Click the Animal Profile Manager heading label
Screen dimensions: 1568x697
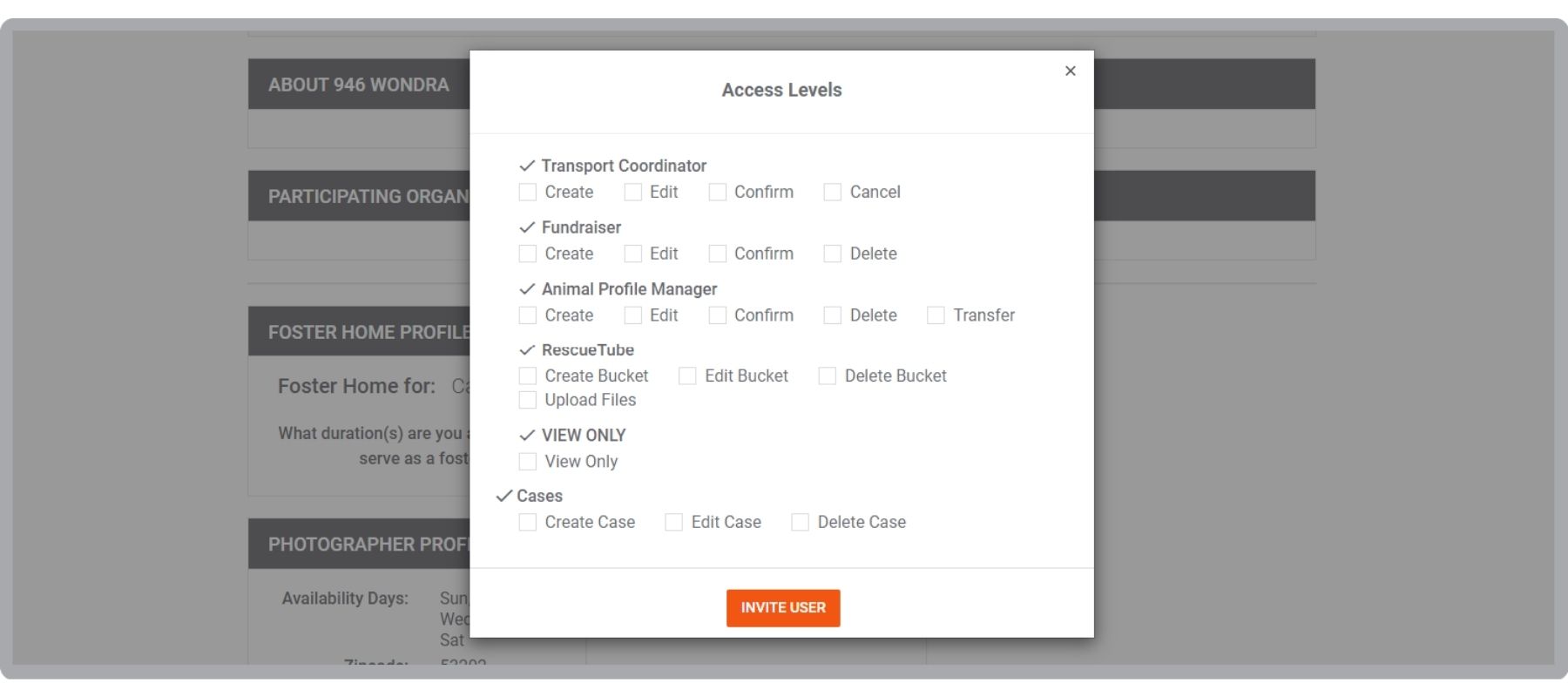(x=629, y=288)
